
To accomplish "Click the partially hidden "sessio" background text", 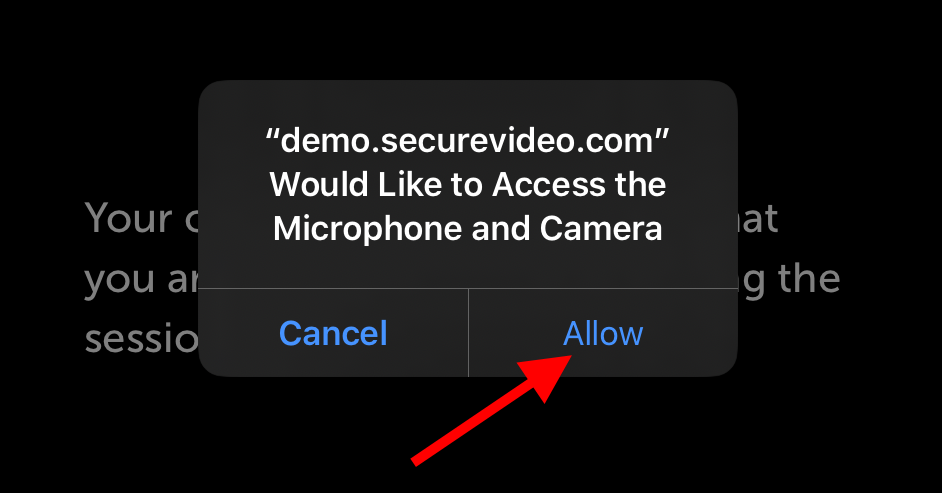I will pos(141,339).
